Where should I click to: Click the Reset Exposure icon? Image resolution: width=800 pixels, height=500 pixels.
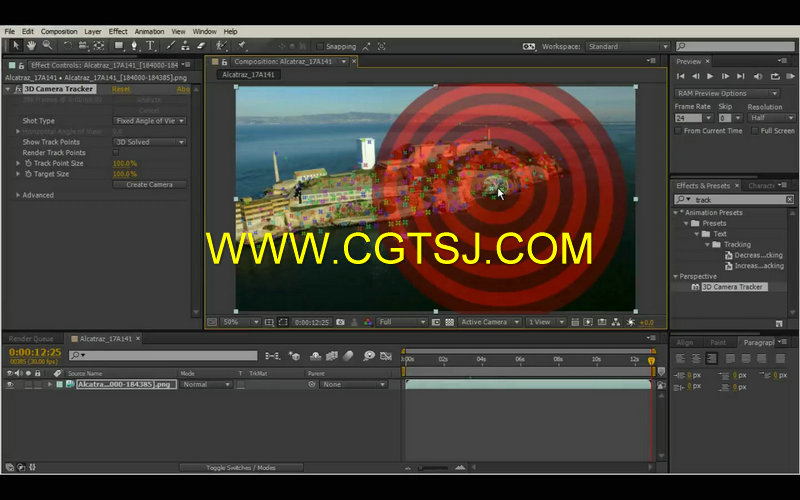click(x=631, y=322)
